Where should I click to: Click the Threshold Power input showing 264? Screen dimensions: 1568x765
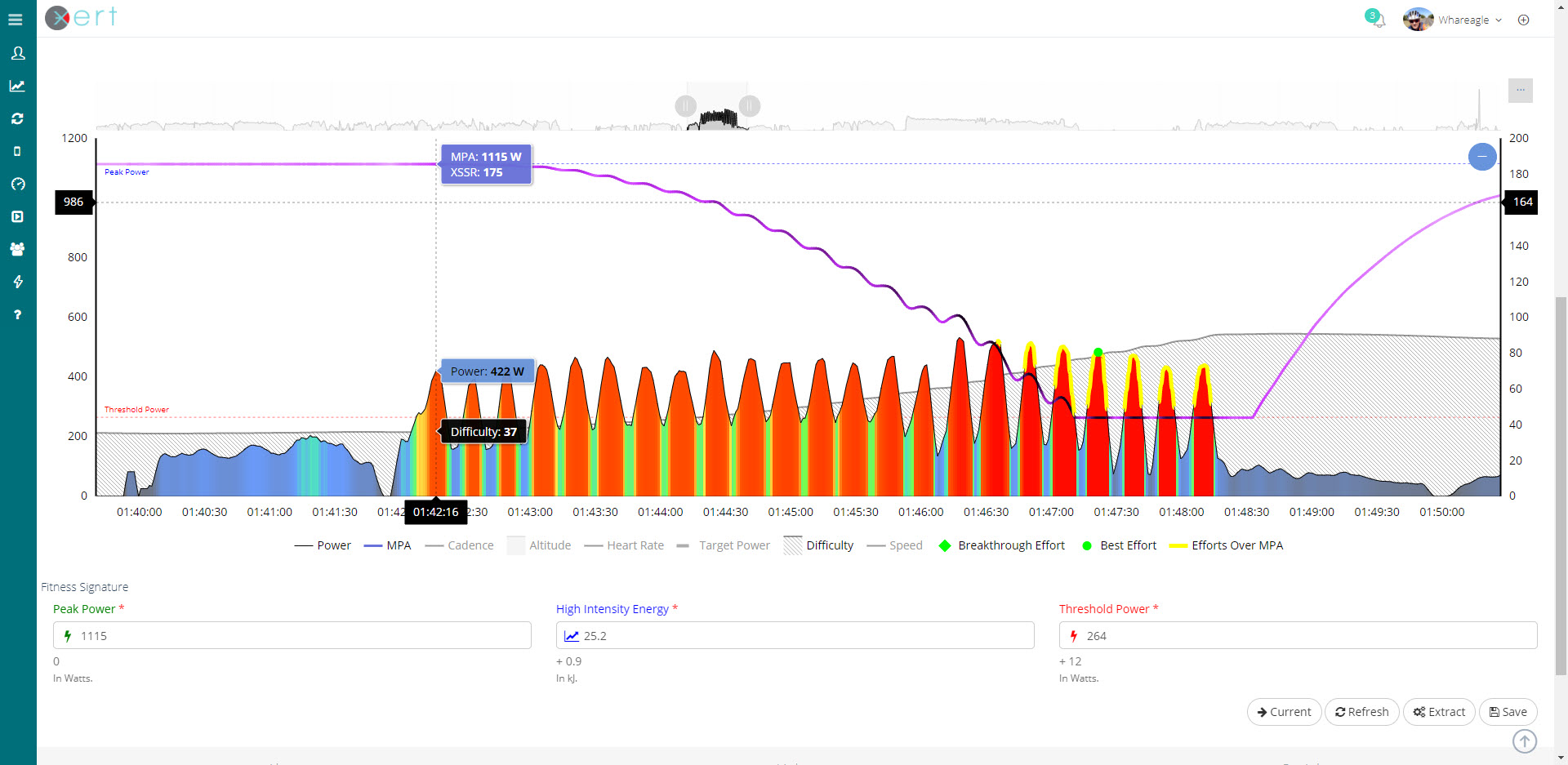click(x=1298, y=635)
